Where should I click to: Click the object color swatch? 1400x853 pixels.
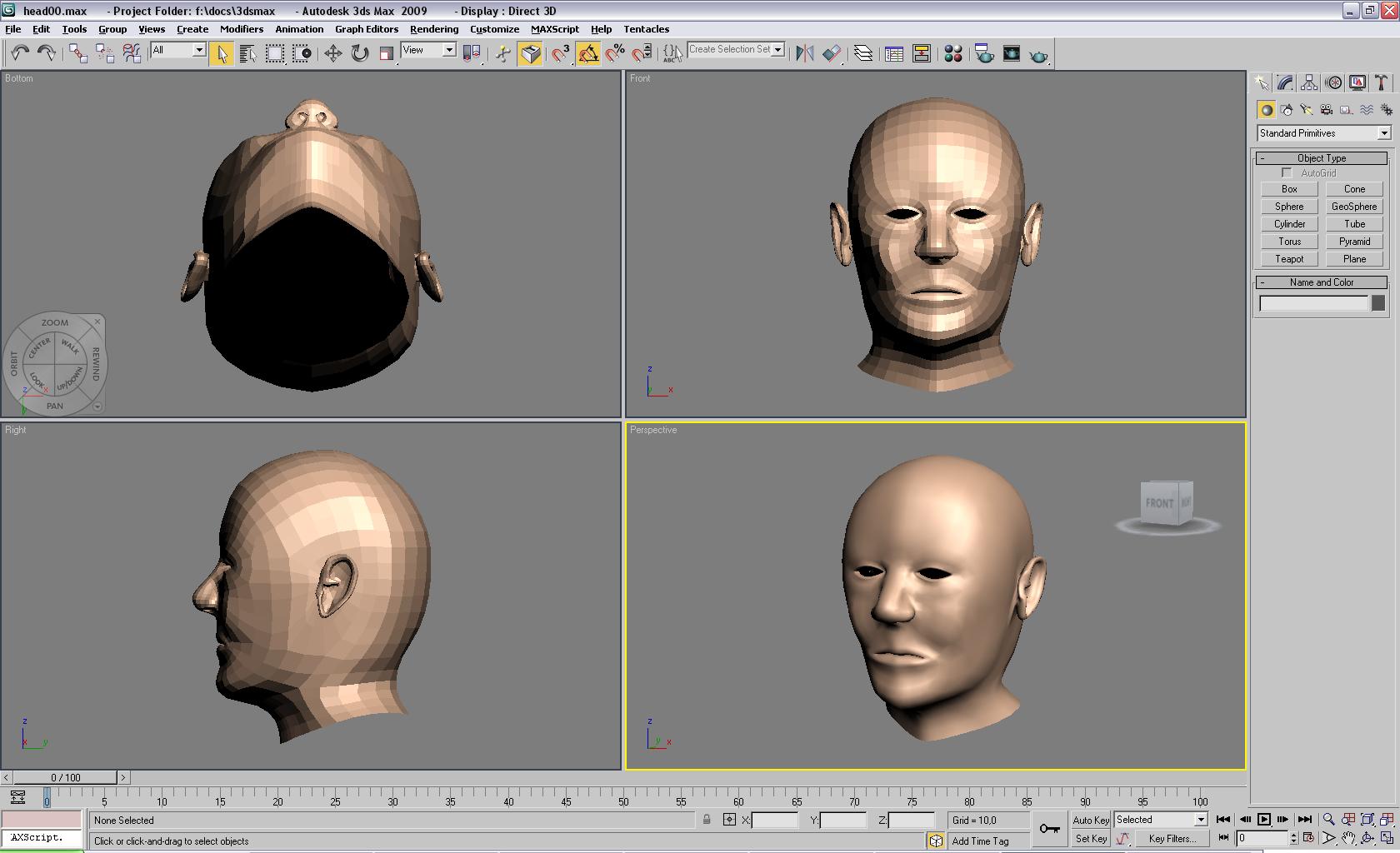[x=1378, y=304]
